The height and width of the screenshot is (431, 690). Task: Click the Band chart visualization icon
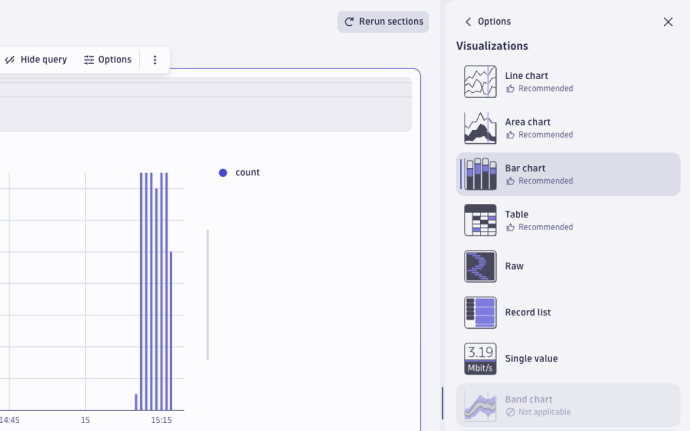point(480,404)
